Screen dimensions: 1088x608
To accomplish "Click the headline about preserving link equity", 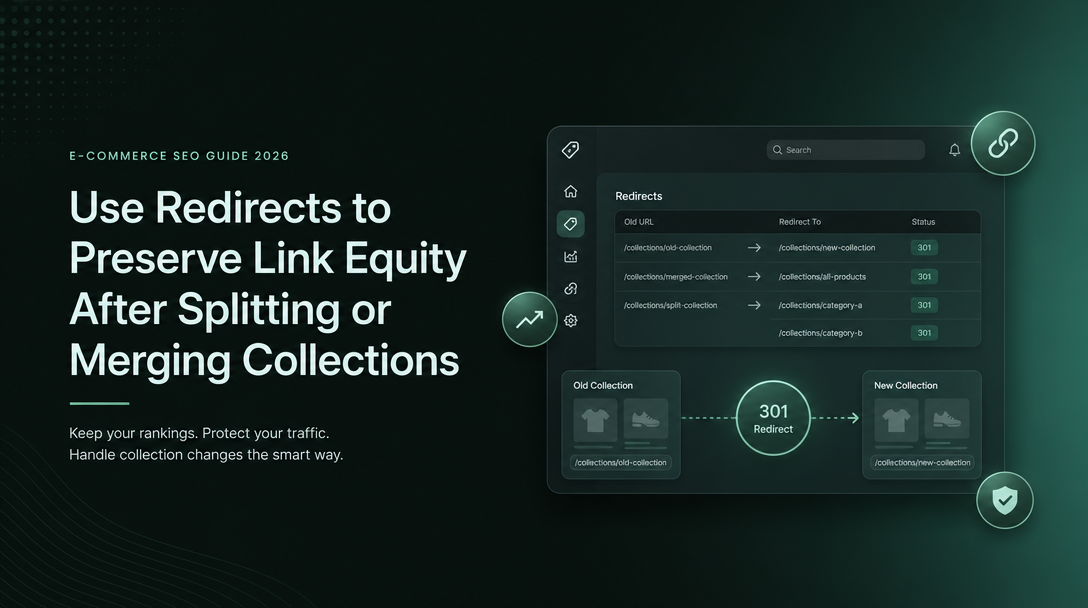I will tap(268, 284).
